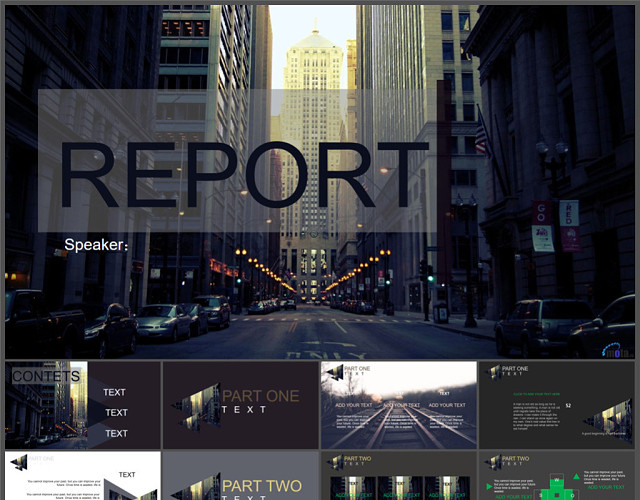Open the main REPORT title slide
Image resolution: width=640 pixels, height=500 pixels.
(x=320, y=182)
